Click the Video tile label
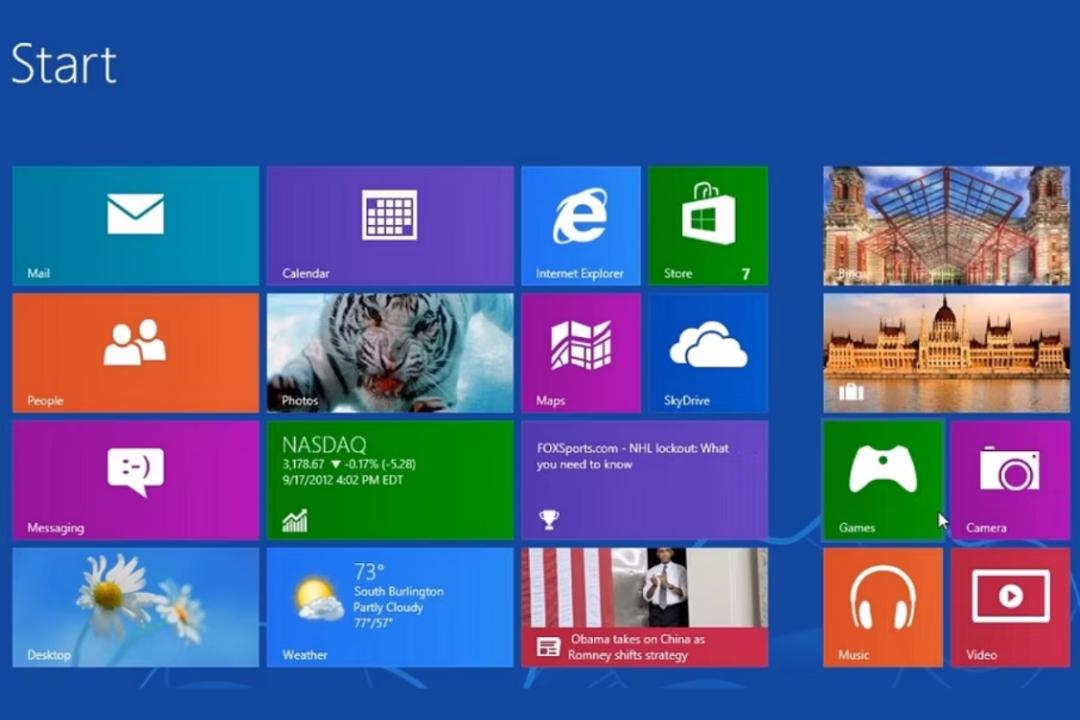 982,655
